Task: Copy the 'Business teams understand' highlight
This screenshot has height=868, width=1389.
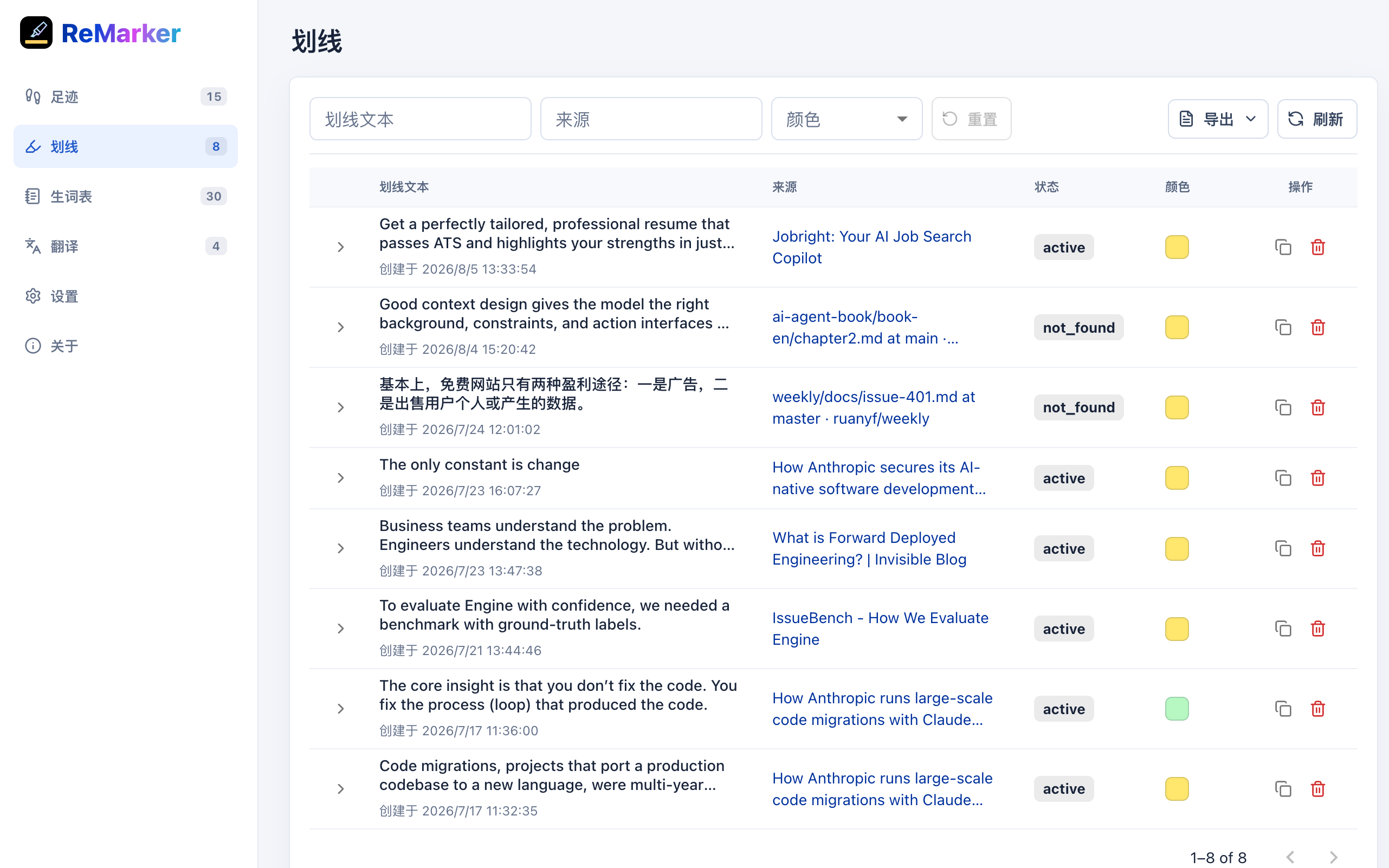Action: click(1283, 549)
